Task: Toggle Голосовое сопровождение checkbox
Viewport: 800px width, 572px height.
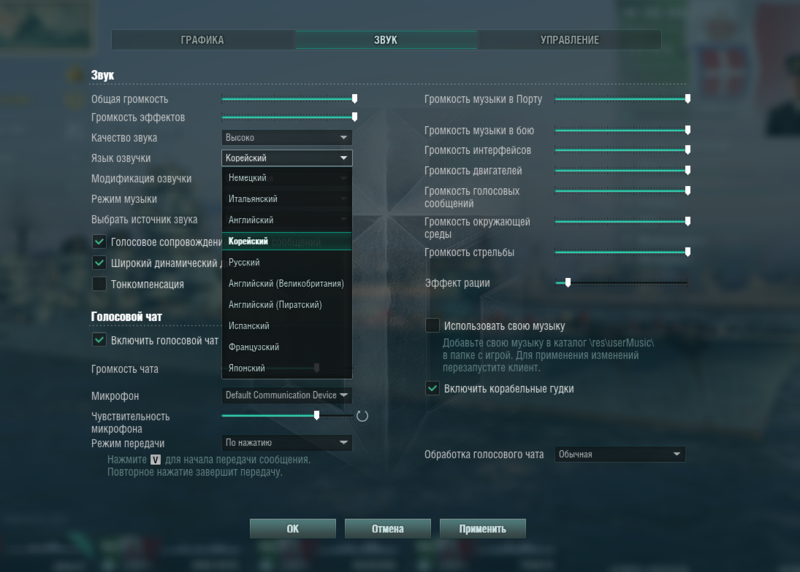Action: 99,241
